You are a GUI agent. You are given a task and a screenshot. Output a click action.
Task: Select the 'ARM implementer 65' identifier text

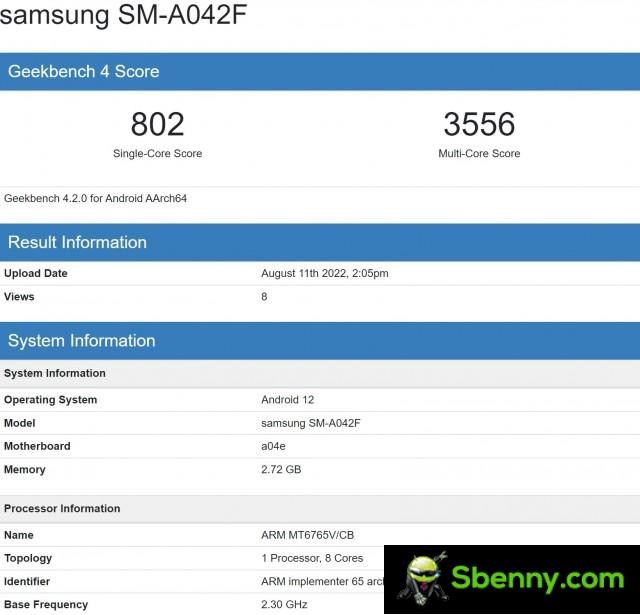coord(313,582)
